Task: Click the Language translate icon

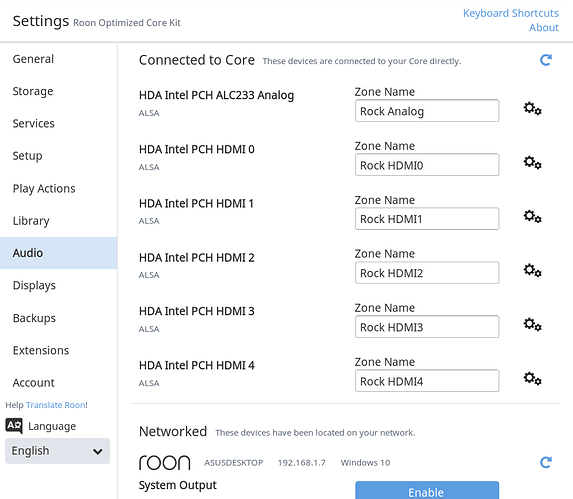Action: tap(14, 426)
